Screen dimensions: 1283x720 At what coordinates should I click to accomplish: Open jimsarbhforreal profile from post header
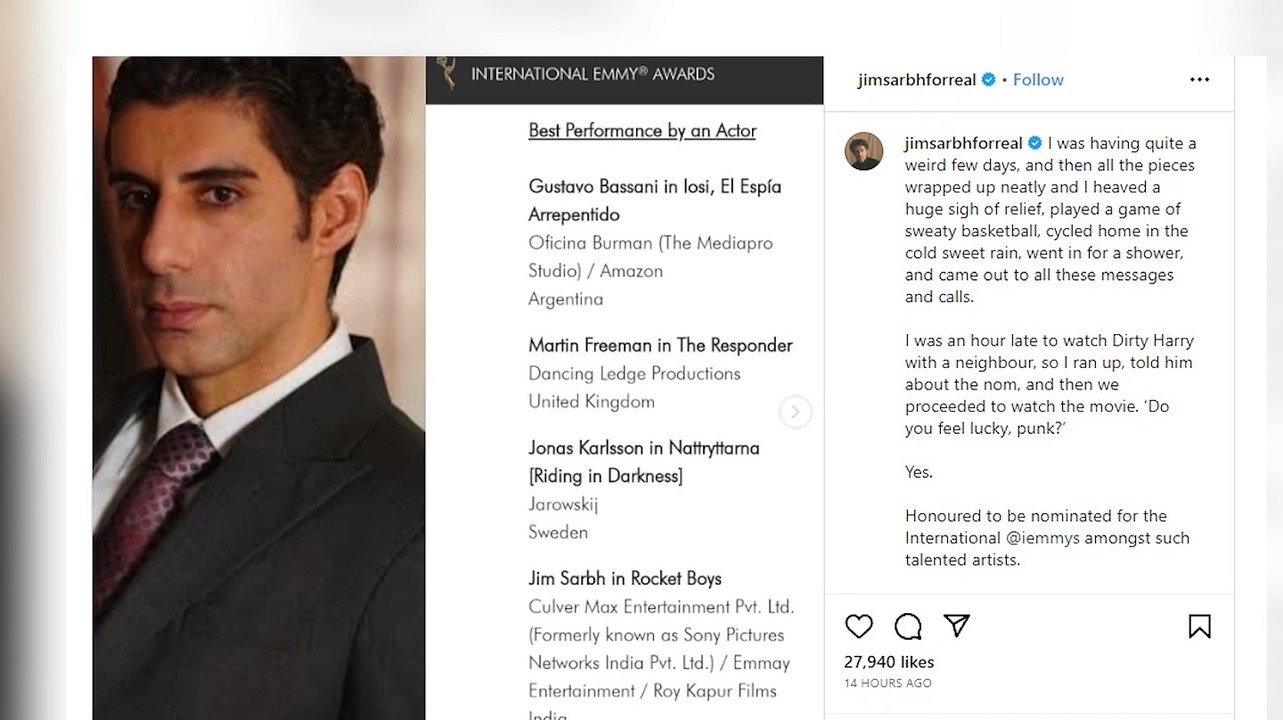[x=916, y=80]
